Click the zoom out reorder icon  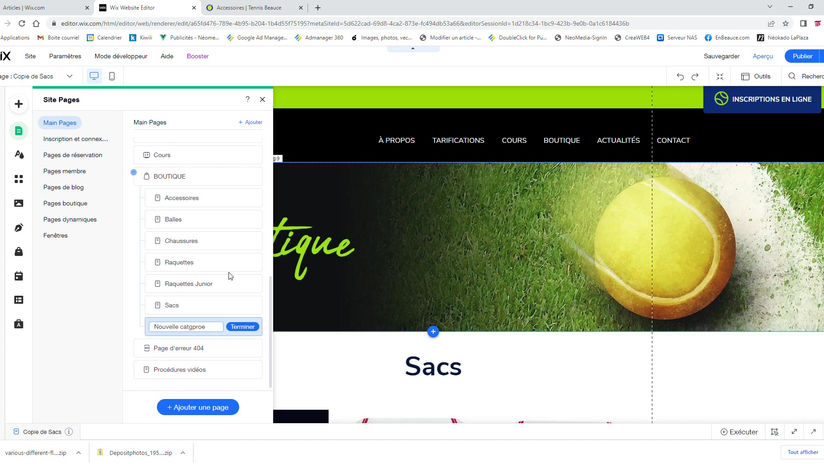720,77
